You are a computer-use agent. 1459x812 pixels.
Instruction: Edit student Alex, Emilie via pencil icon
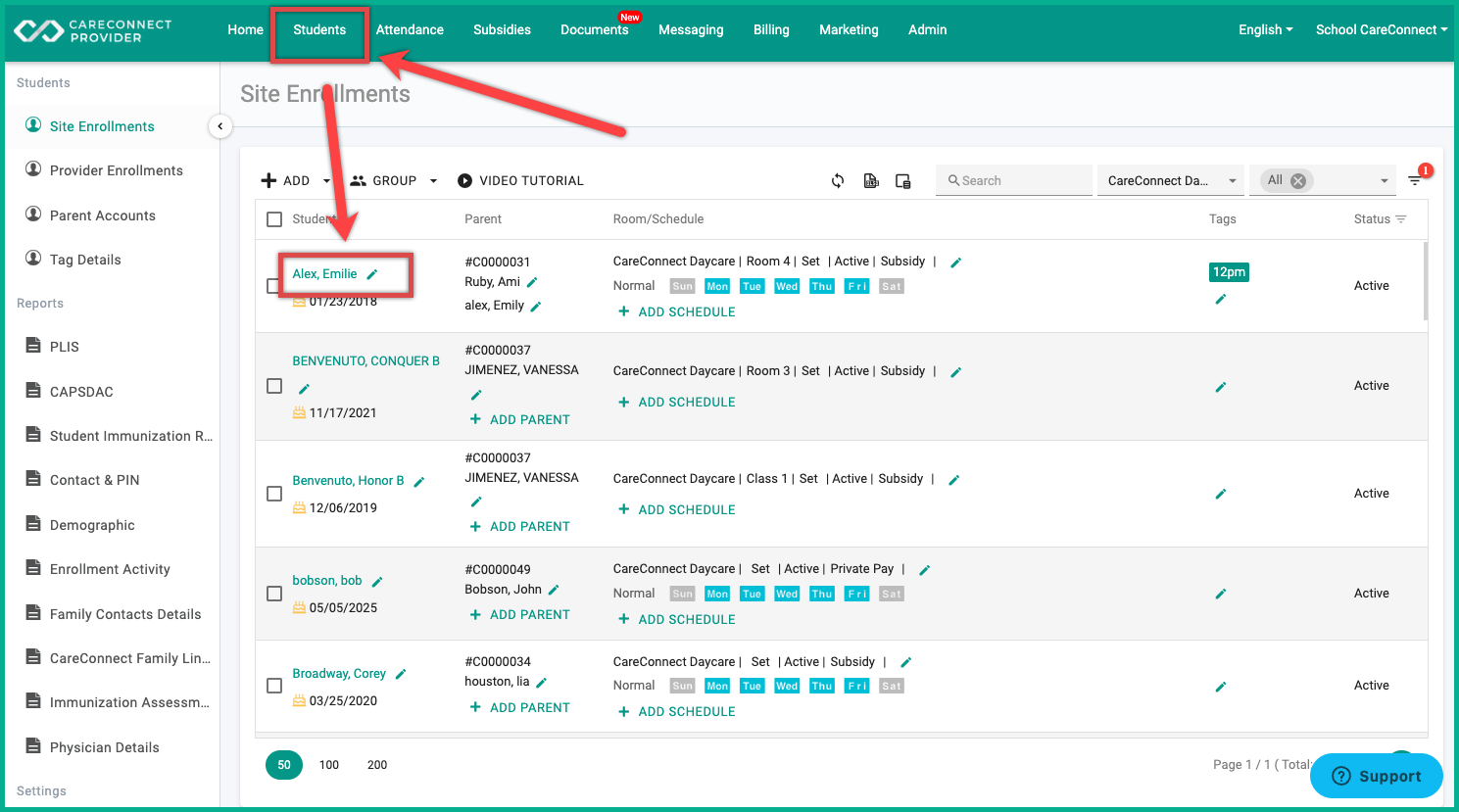click(372, 274)
